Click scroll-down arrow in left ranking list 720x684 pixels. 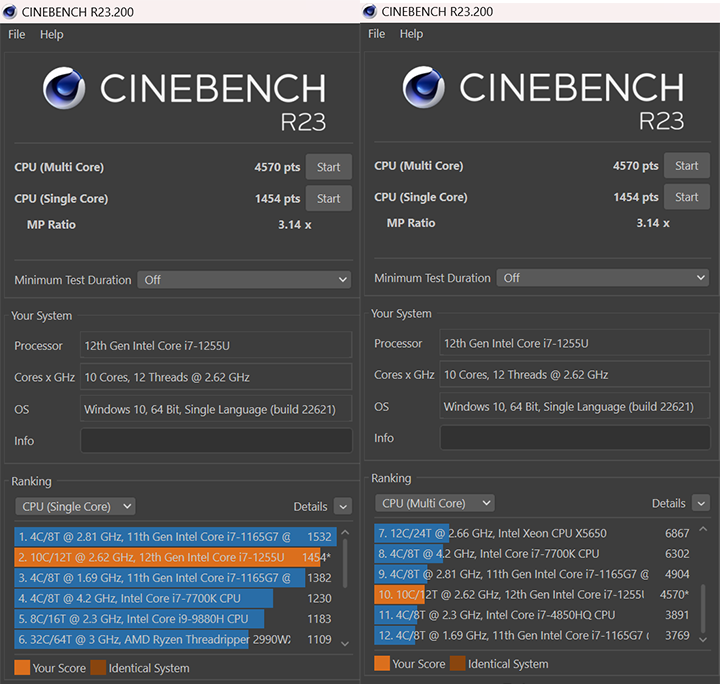coord(346,642)
